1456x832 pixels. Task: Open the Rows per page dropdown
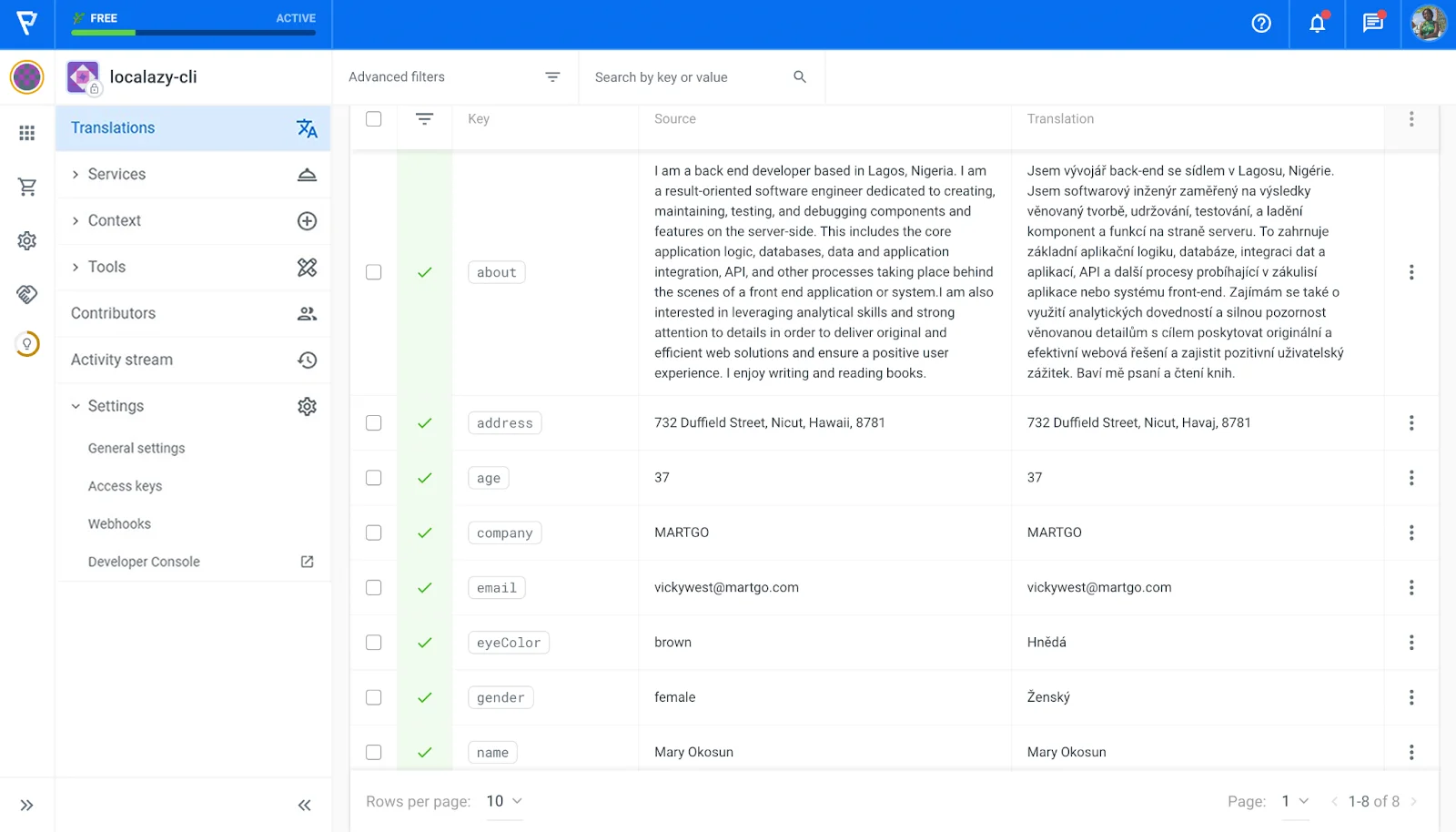click(504, 801)
